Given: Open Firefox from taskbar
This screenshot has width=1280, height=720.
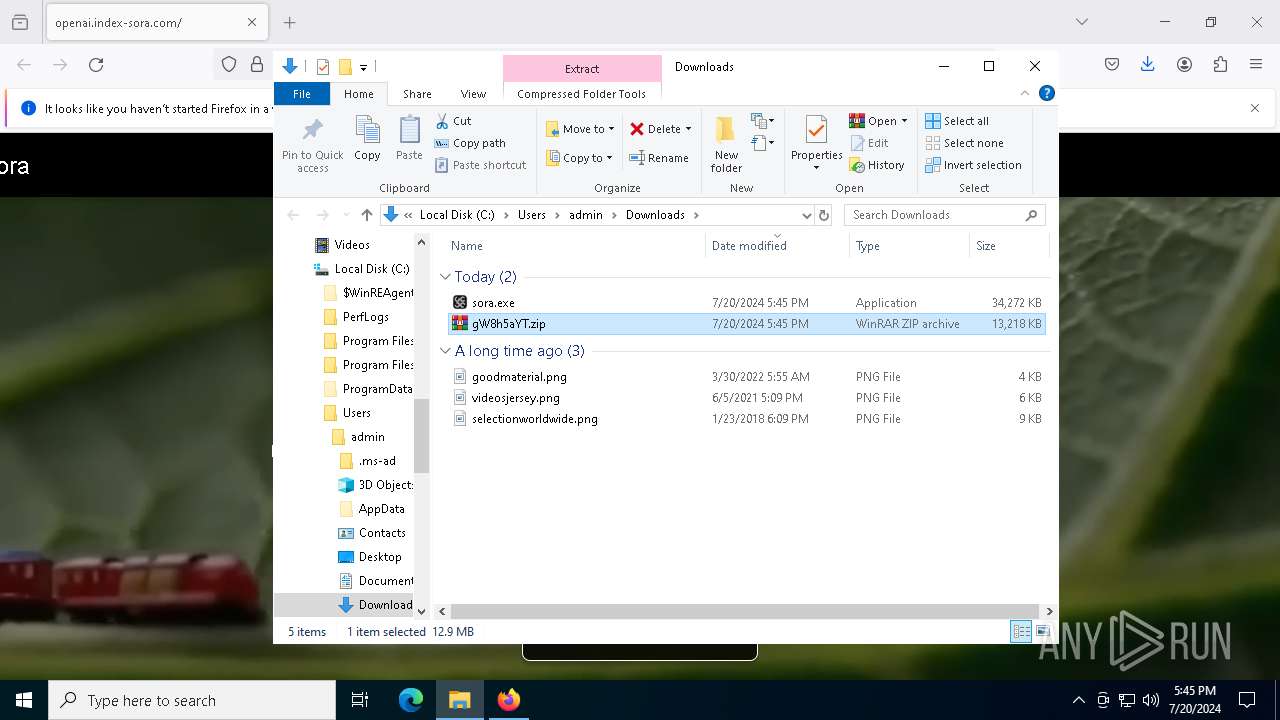Looking at the screenshot, I should click(x=509, y=700).
